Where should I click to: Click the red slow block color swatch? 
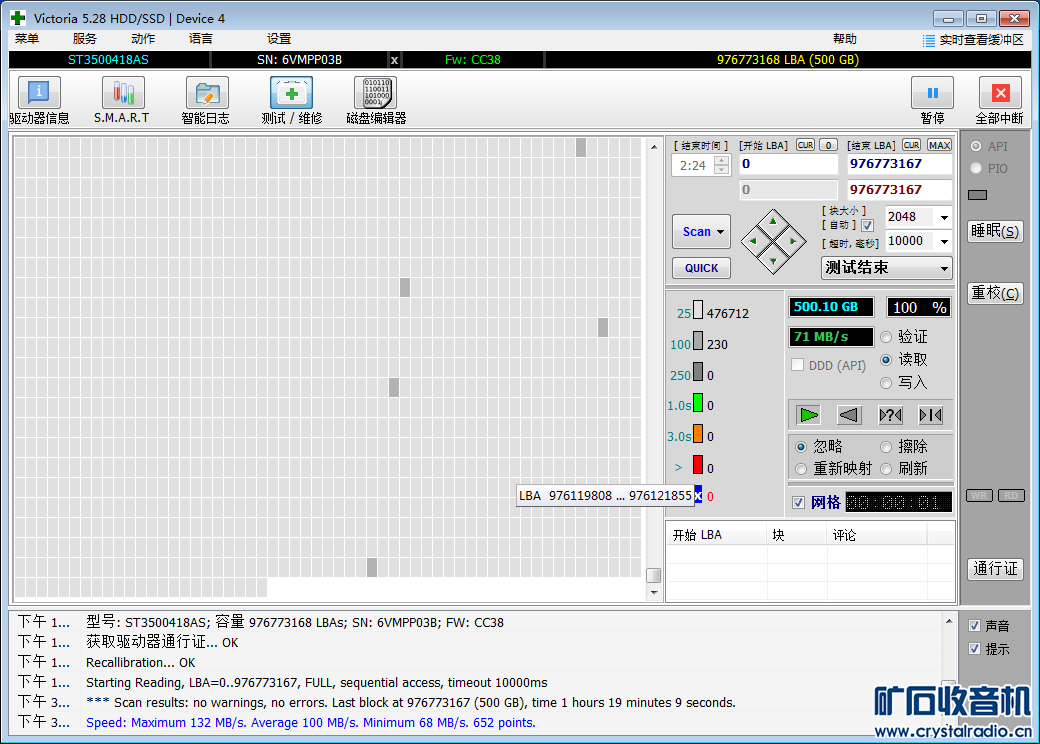click(698, 464)
